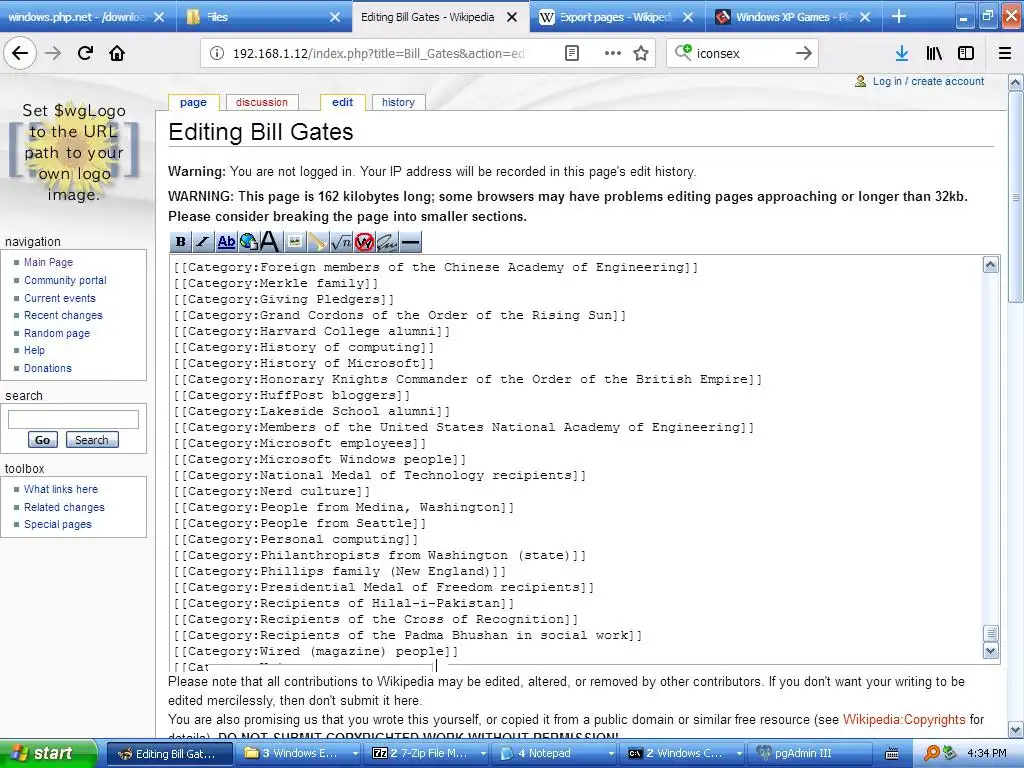
Task: Open page actions three-dot menu
Action: (x=613, y=53)
